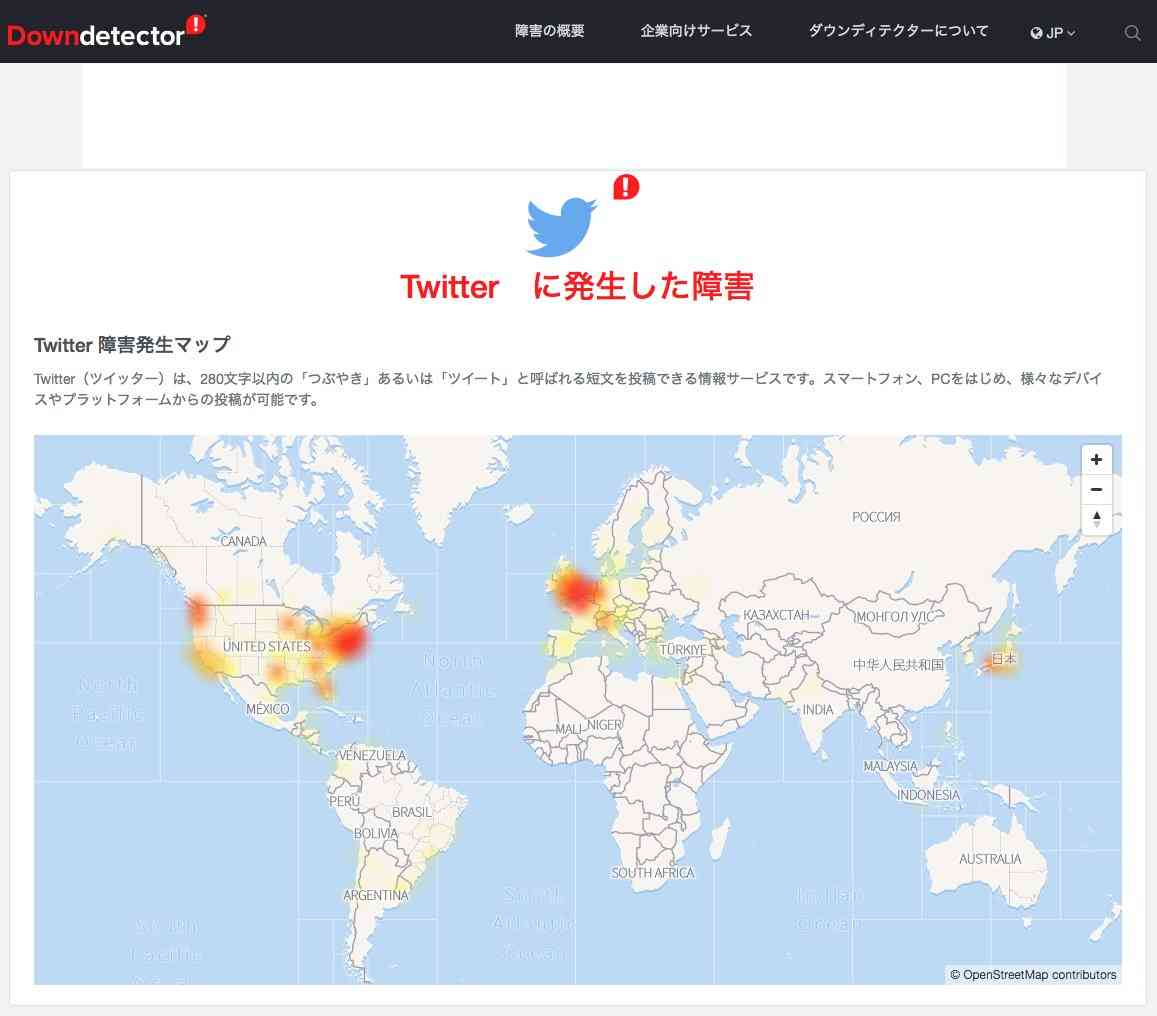This screenshot has height=1016, width=1157.
Task: Click the 'Twitter に発生した障害' heading
Action: point(577,286)
